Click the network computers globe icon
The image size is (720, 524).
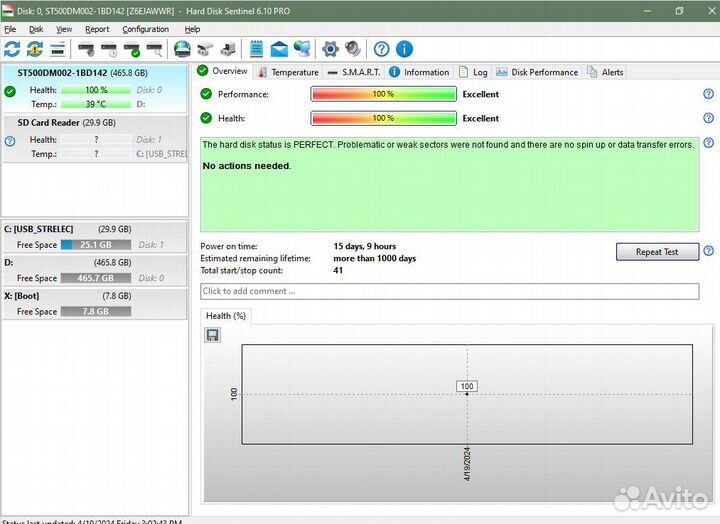(302, 49)
